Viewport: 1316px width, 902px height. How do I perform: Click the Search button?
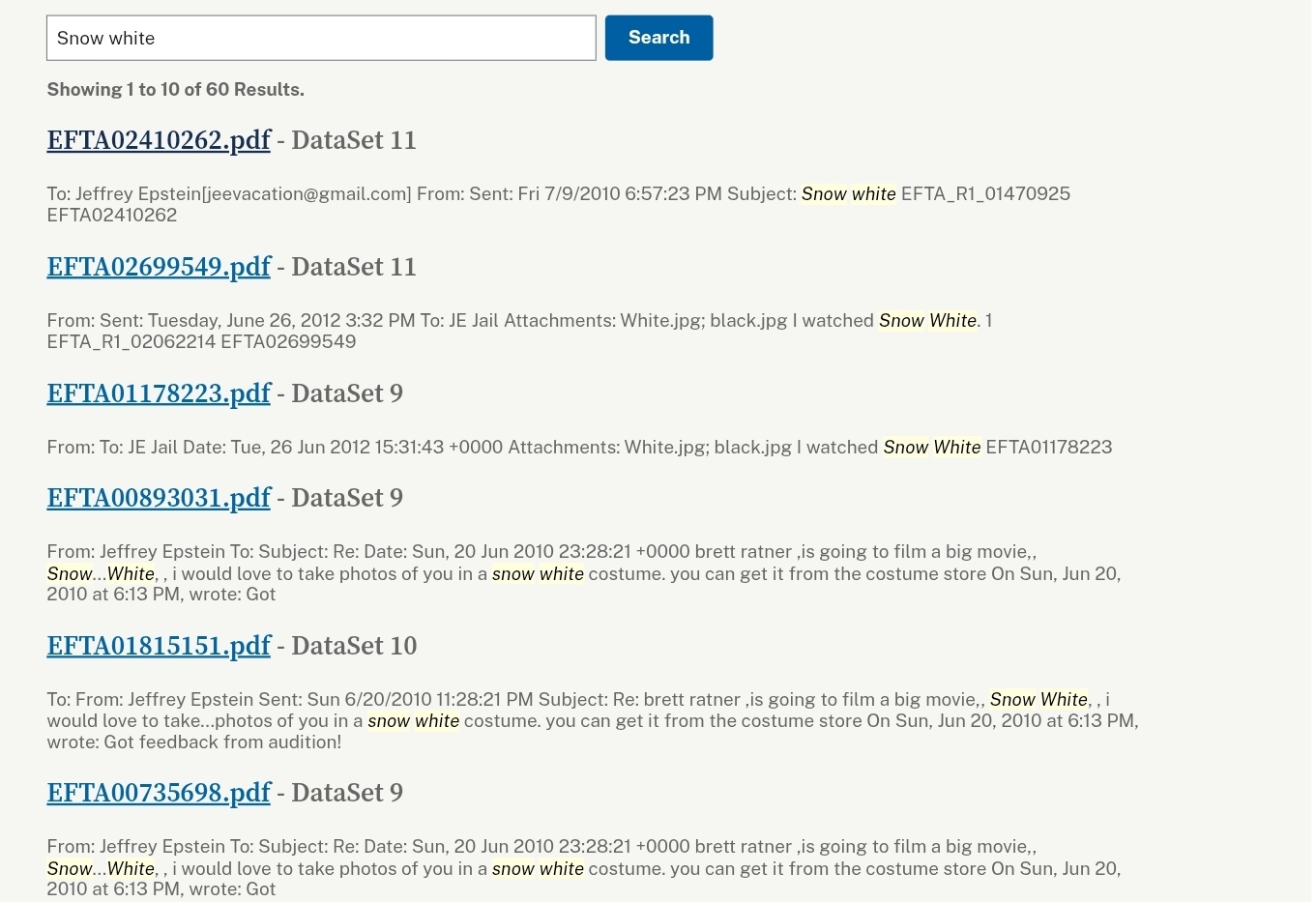[x=658, y=38]
